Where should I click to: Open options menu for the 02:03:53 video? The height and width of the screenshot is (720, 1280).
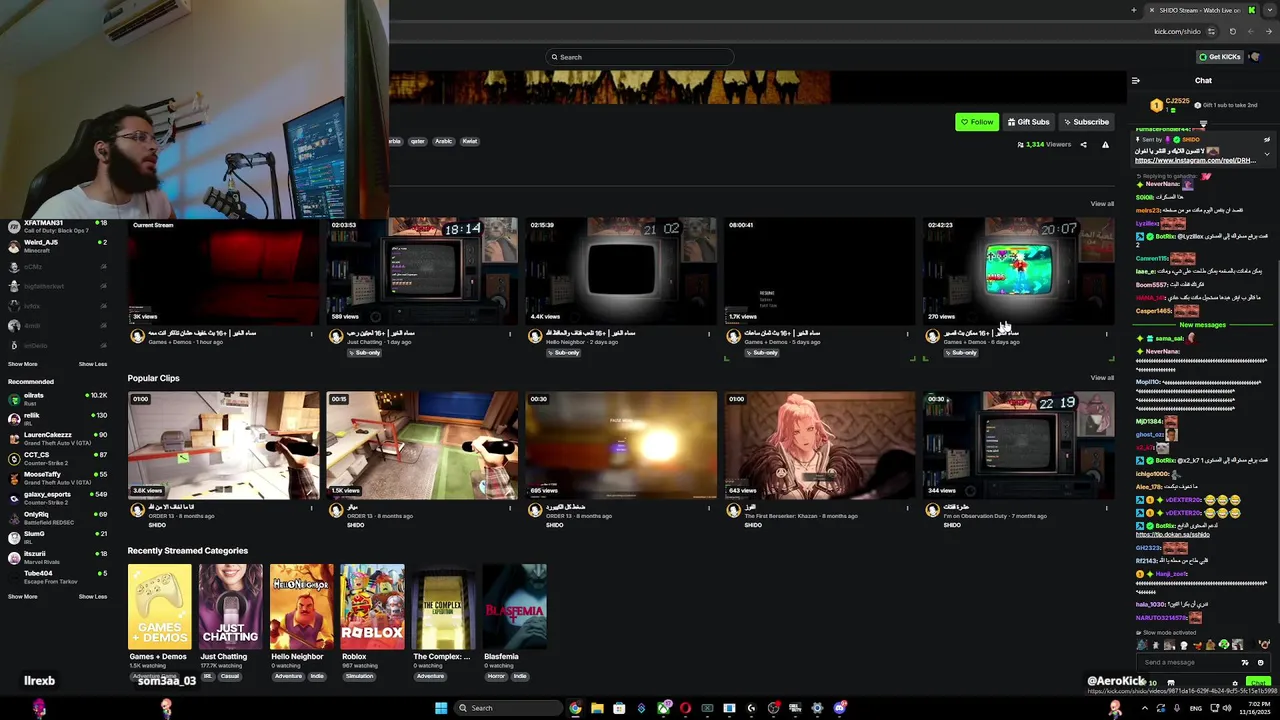click(510, 334)
